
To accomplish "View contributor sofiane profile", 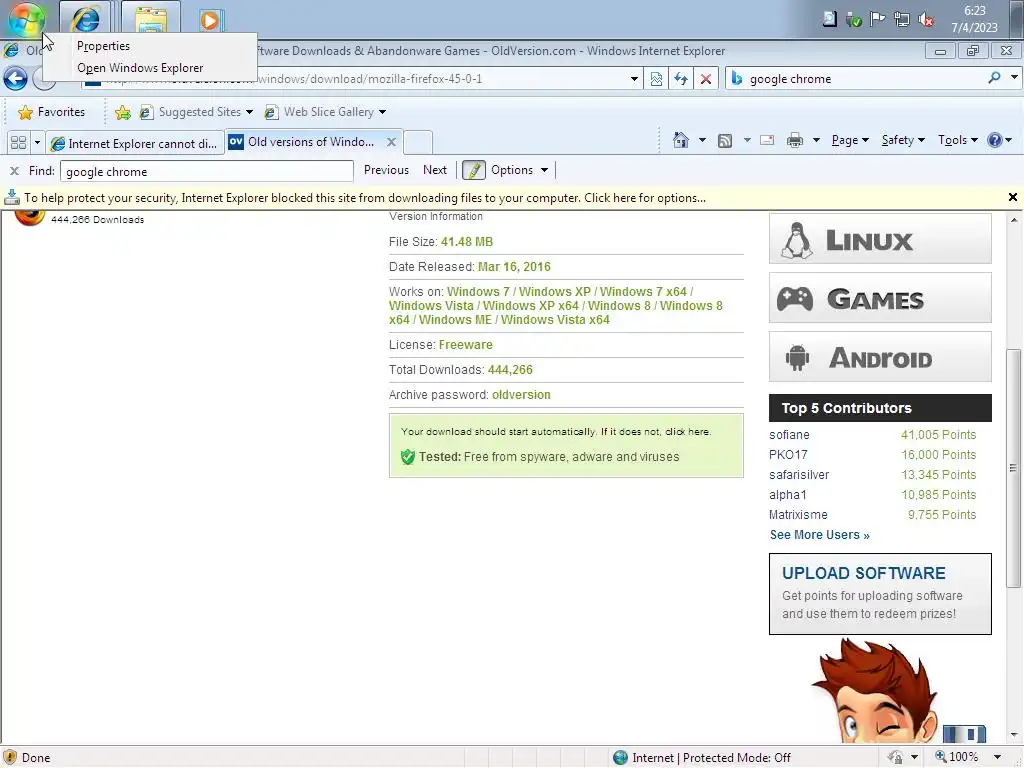I will [789, 435].
